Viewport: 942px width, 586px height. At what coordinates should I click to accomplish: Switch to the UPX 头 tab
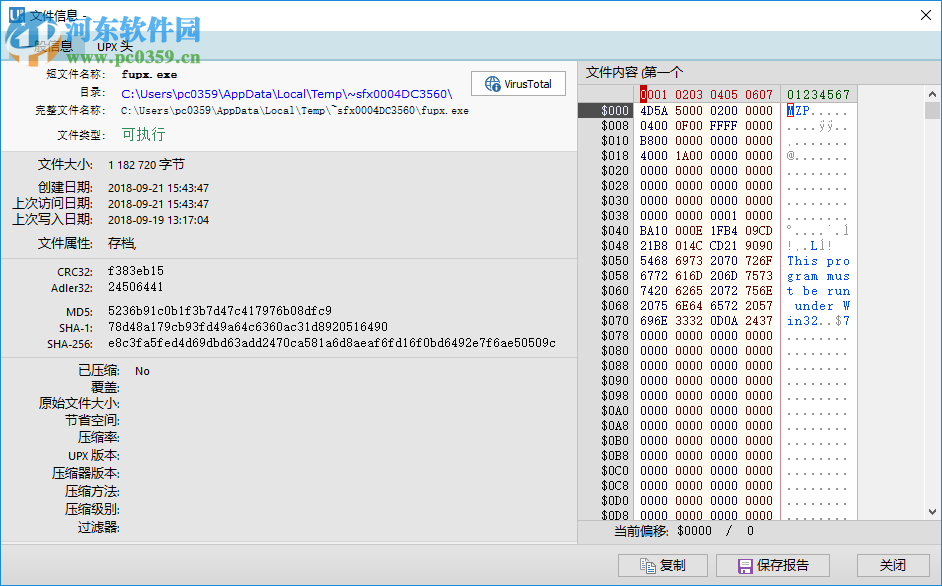pos(115,46)
